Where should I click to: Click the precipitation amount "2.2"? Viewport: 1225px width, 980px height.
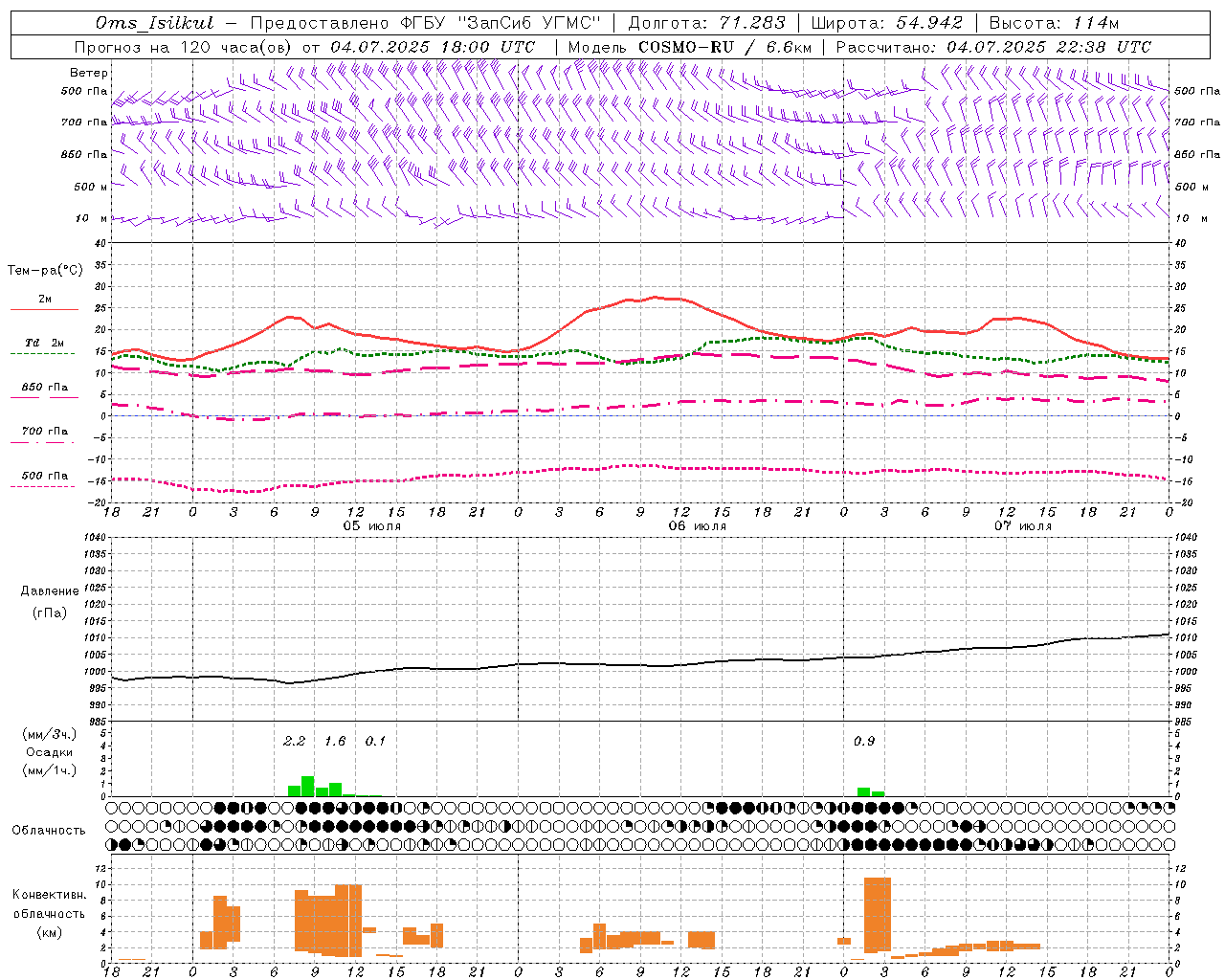pos(294,741)
